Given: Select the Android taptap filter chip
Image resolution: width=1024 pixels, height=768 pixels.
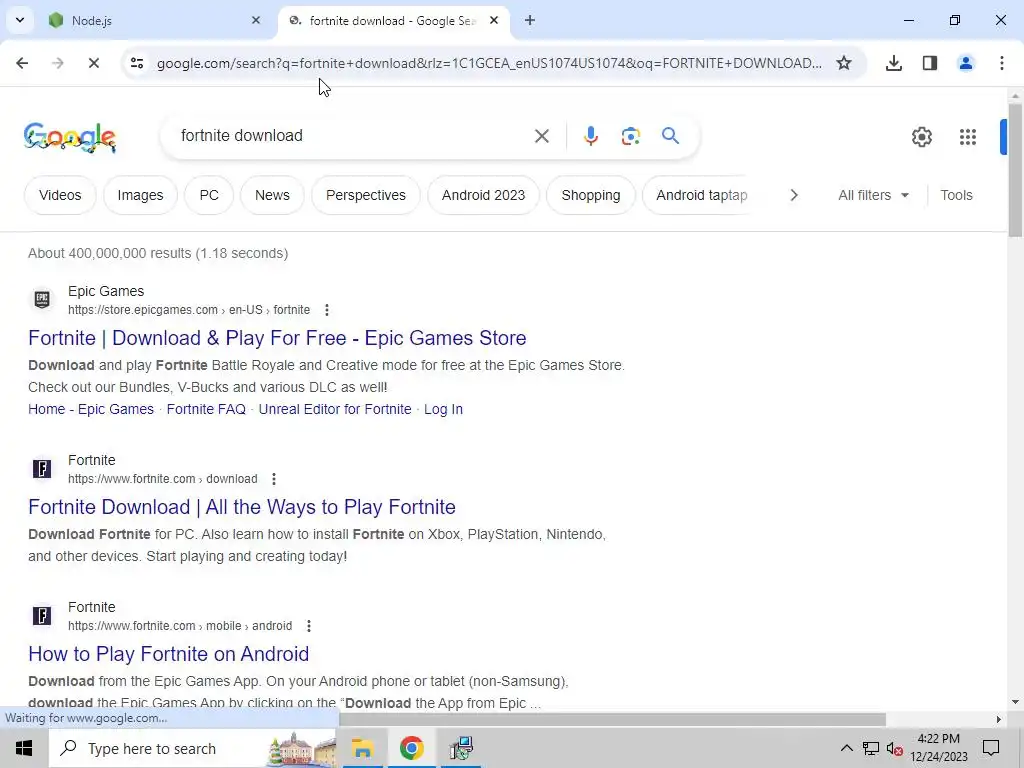Looking at the screenshot, I should 701,195.
